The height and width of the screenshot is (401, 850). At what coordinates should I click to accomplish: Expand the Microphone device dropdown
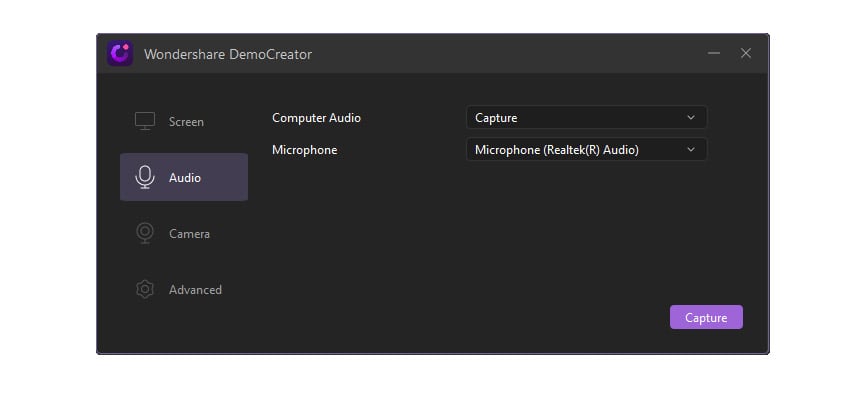(587, 150)
